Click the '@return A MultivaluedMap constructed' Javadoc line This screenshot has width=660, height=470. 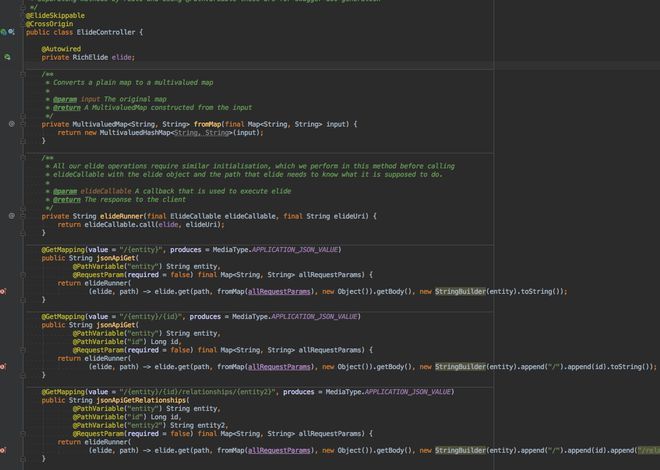[x=152, y=108]
